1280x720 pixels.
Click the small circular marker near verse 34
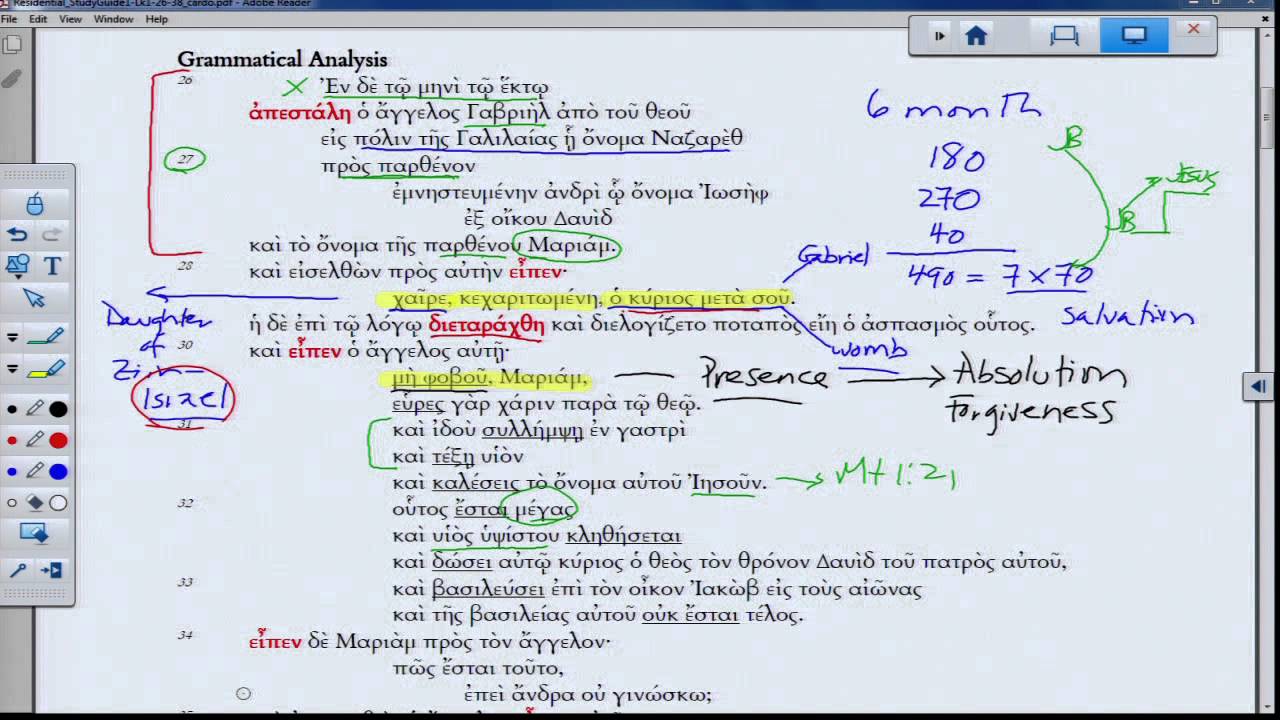(243, 693)
